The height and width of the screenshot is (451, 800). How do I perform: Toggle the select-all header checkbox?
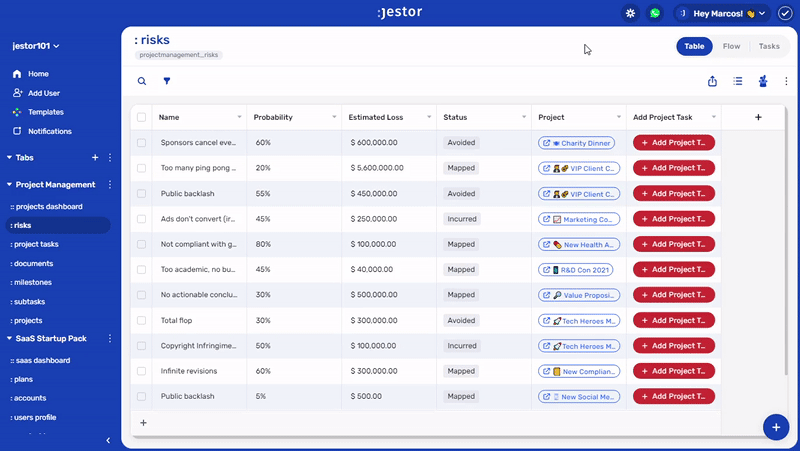coord(141,117)
